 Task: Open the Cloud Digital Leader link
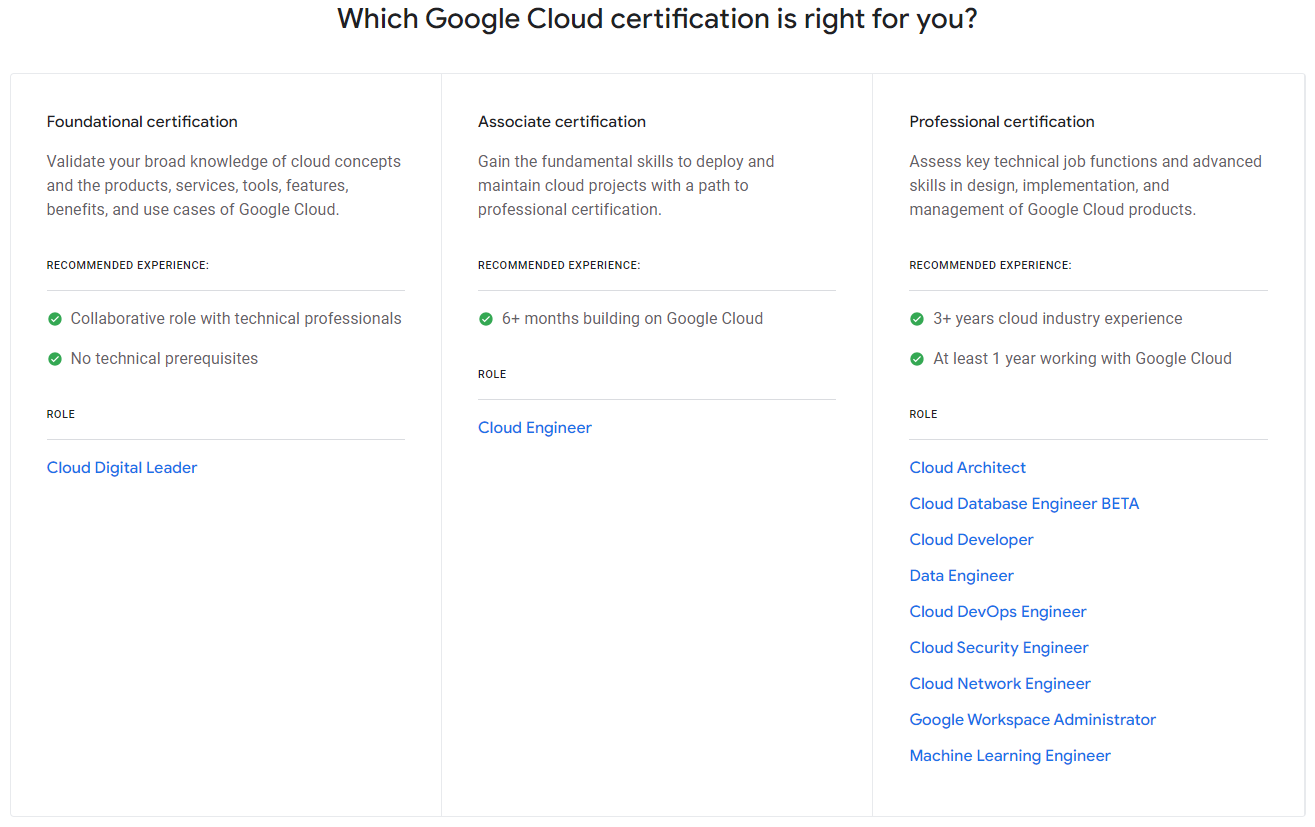pyautogui.click(x=122, y=467)
